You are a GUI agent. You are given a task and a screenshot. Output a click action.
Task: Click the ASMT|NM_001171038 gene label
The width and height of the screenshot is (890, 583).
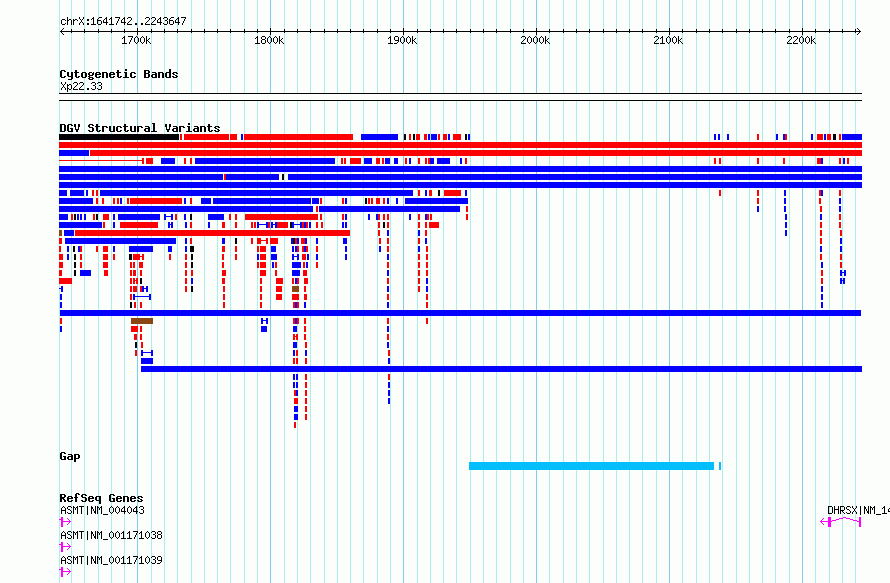[x=111, y=535]
